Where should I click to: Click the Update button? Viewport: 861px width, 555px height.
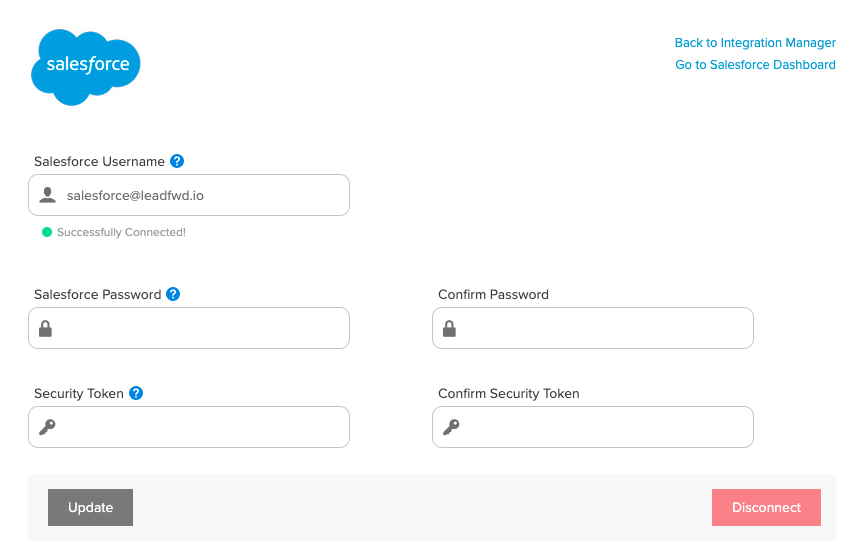(91, 507)
